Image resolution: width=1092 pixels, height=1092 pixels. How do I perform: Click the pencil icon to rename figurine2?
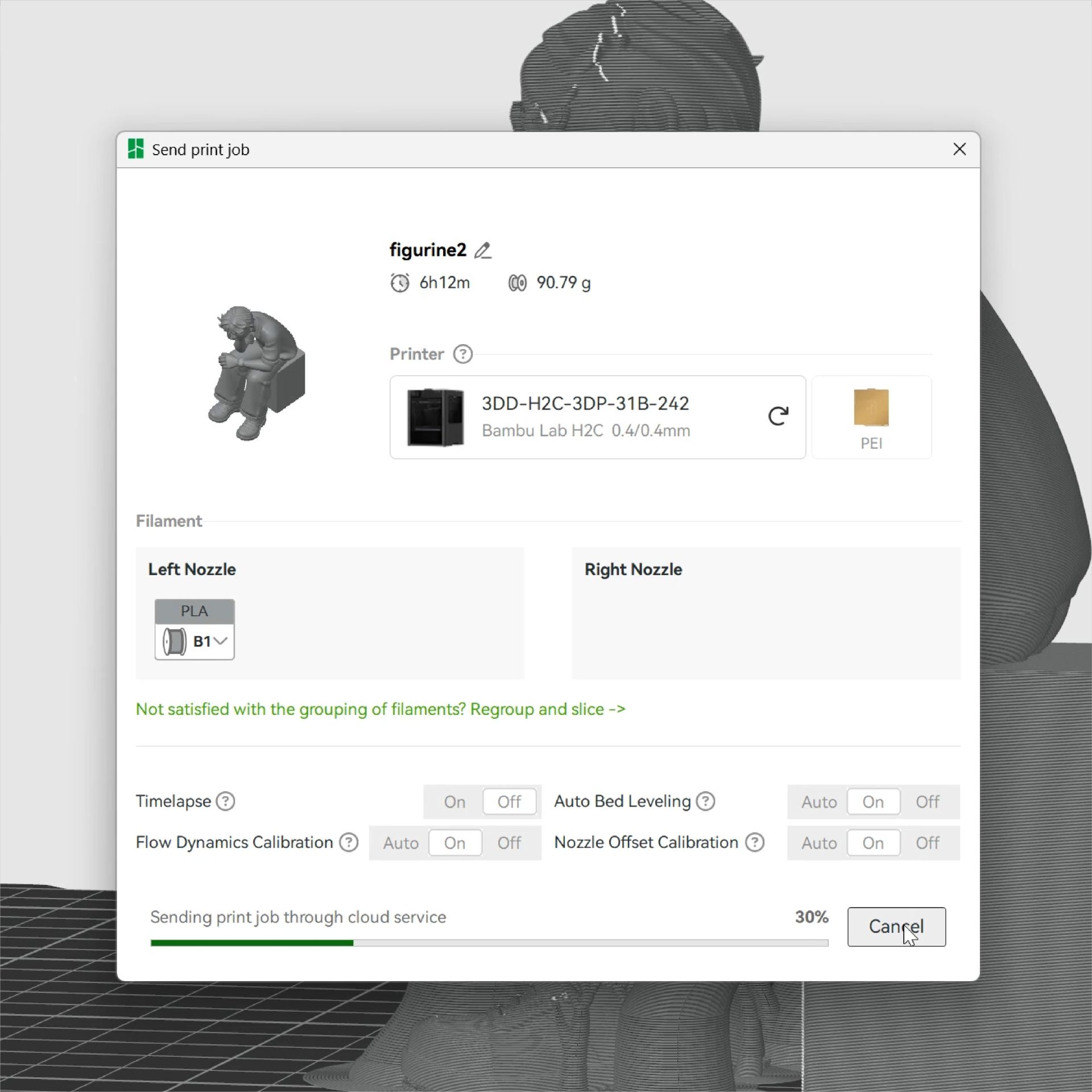click(483, 251)
